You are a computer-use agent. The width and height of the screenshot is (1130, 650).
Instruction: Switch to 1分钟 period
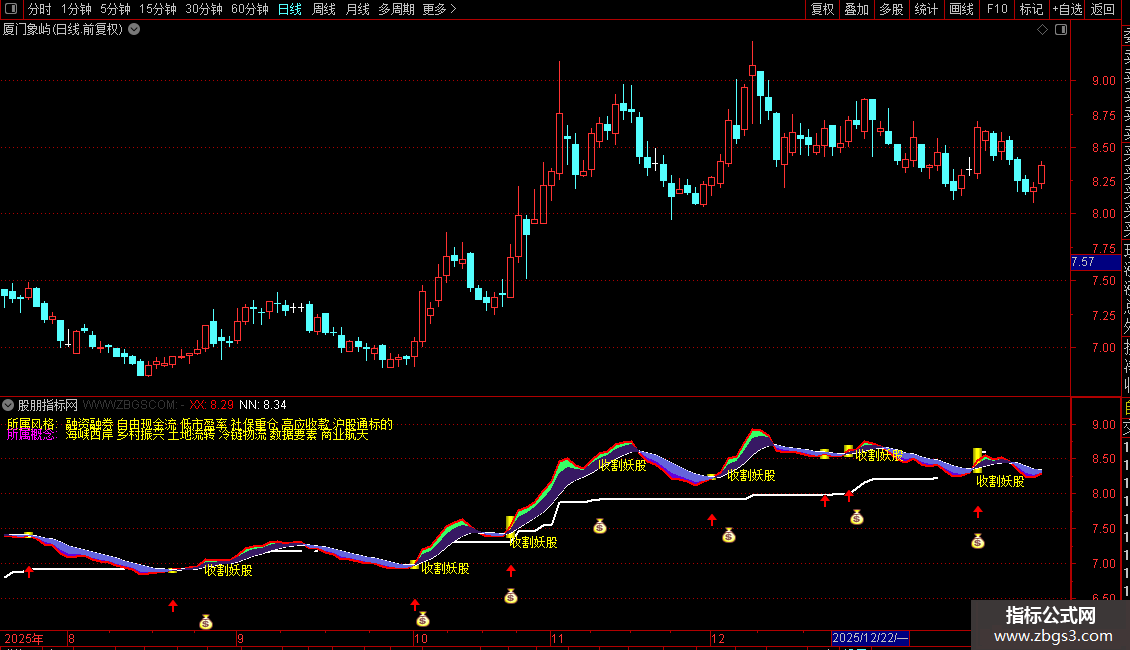[76, 9]
